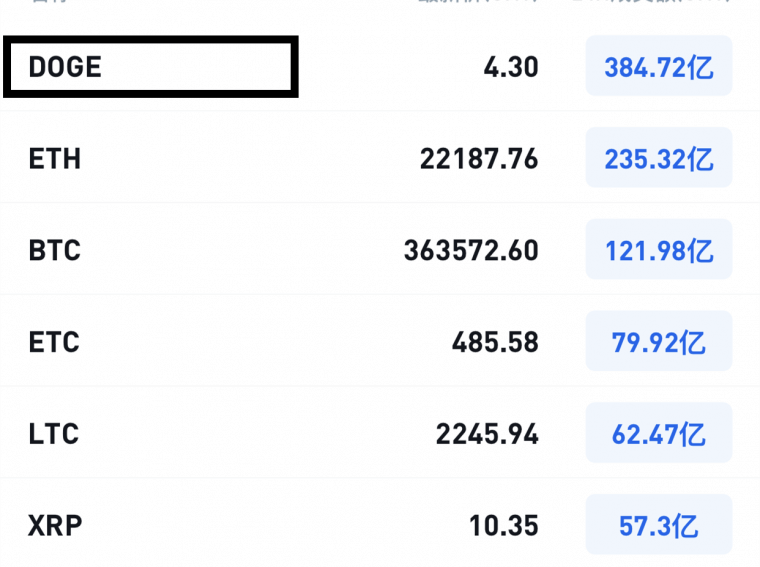Select BTC price 363572.60

471,250
